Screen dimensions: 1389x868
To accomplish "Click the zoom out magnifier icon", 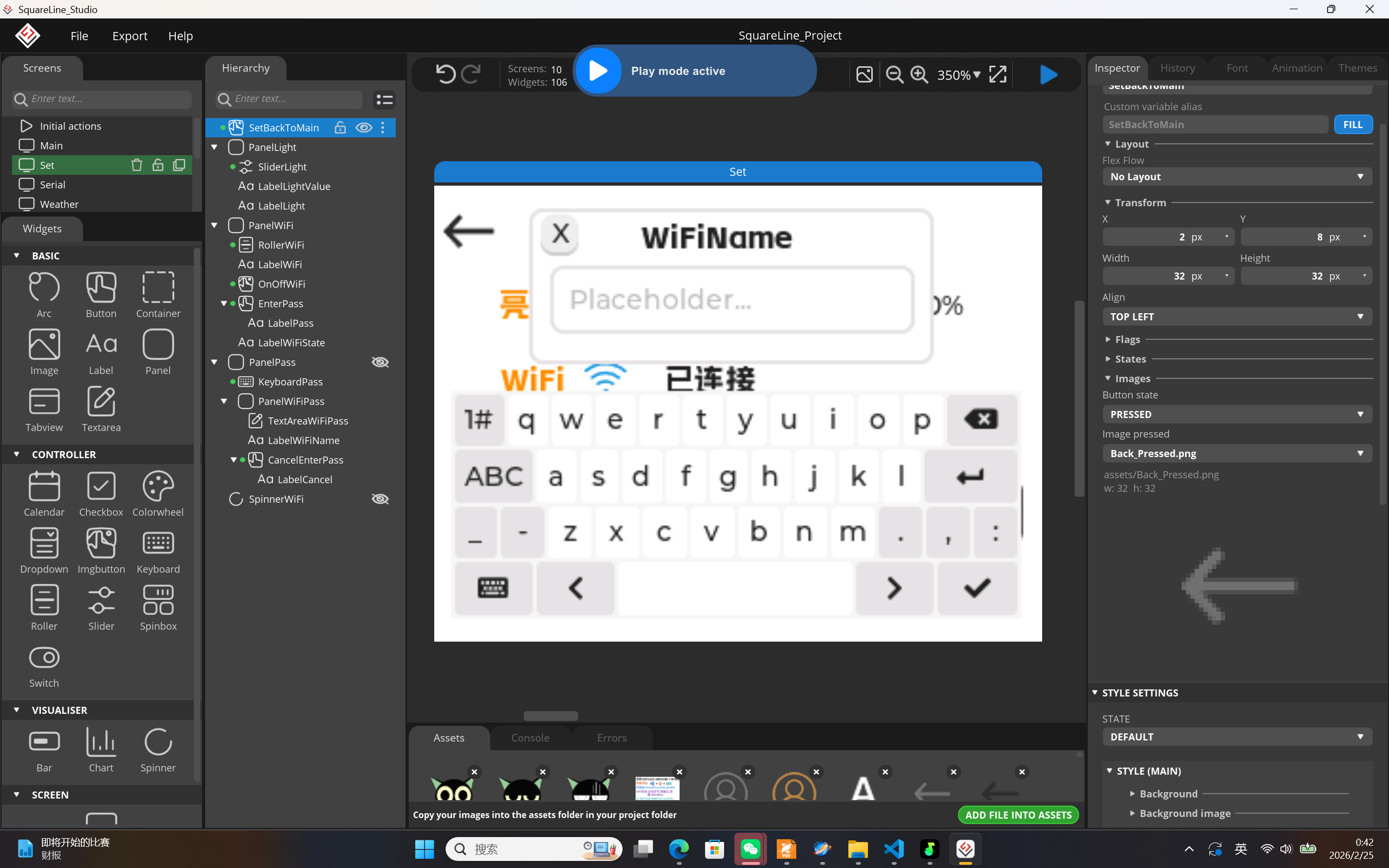I will pos(894,74).
